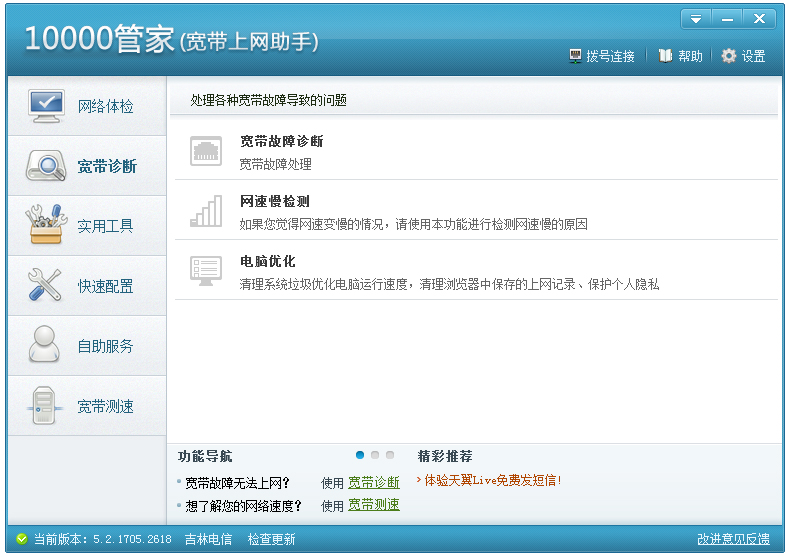Select the third carousel page dot
The height and width of the screenshot is (557, 789).
point(390,455)
